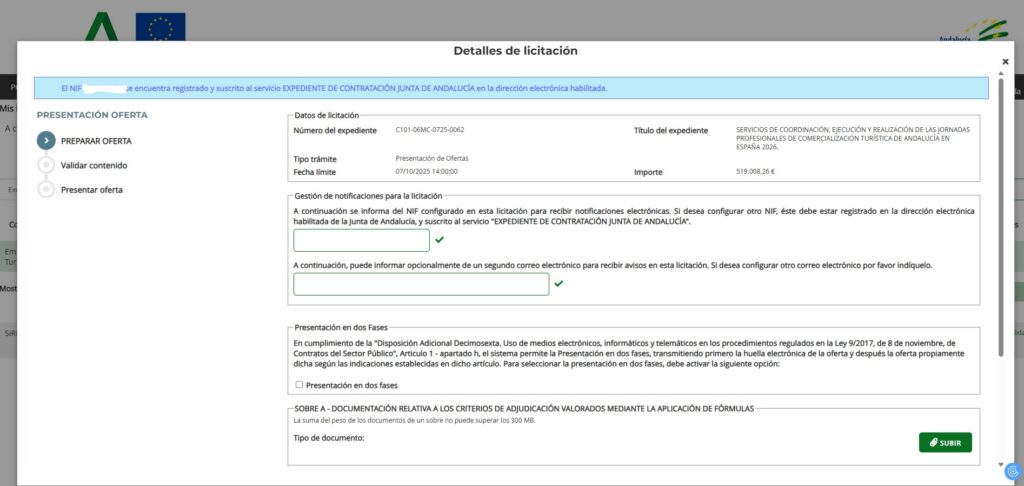Click the Andalucía logo at top right
Image resolution: width=1024 pixels, height=486 pixels.
tap(973, 30)
